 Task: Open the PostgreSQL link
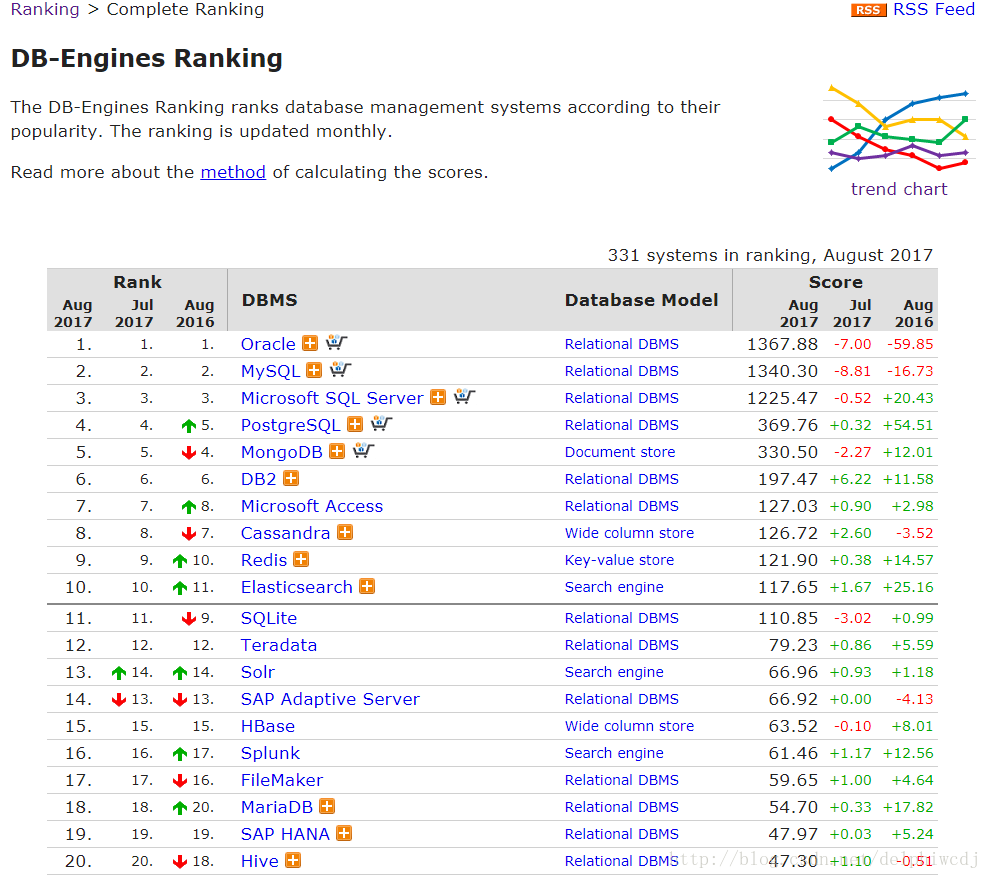point(291,425)
